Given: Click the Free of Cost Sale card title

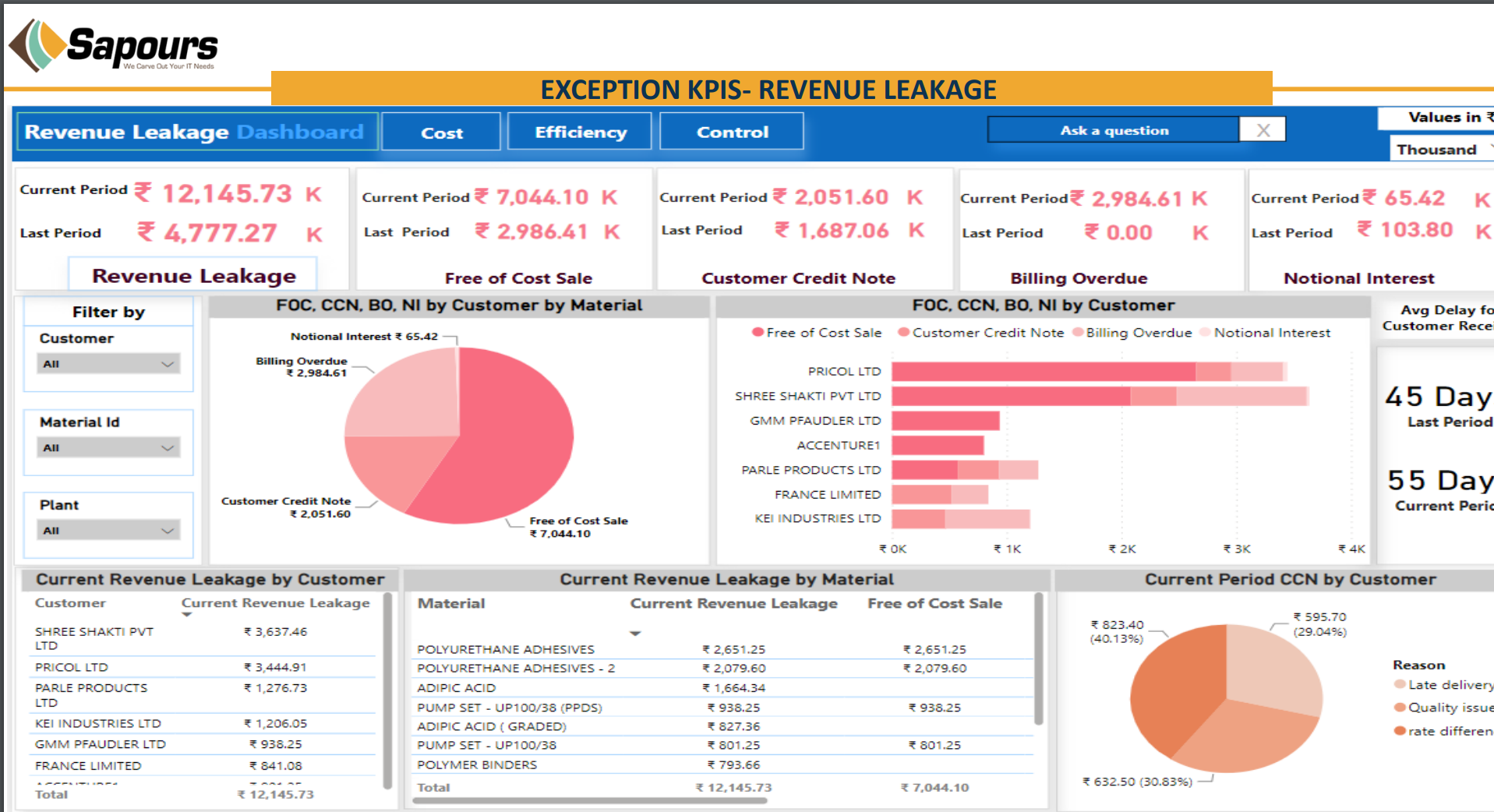Looking at the screenshot, I should pyautogui.click(x=518, y=278).
